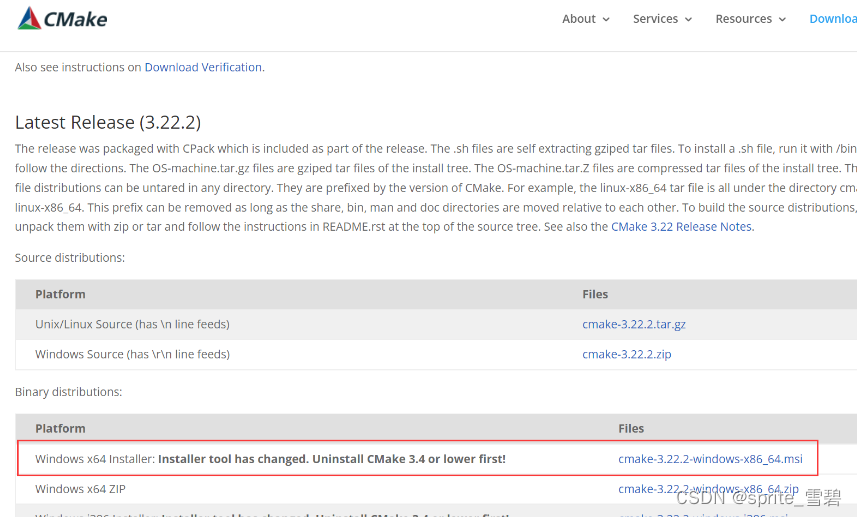Select the Latest Release (3.22.2) heading

coord(108,122)
